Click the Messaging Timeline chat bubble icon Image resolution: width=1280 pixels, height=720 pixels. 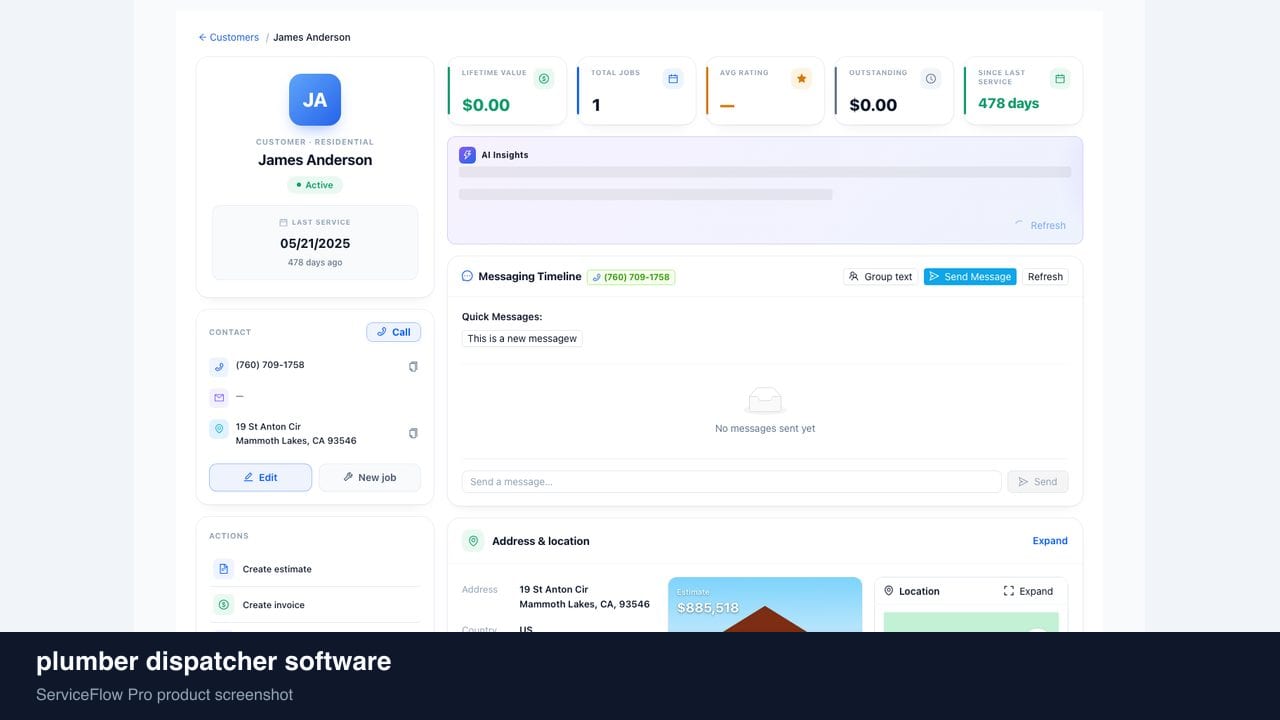(467, 276)
